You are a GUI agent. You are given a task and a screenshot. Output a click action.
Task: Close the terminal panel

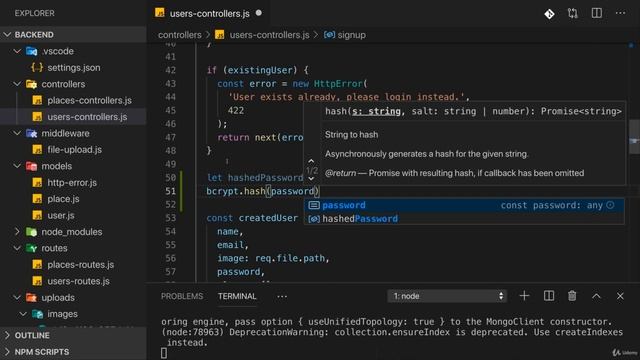tap(620, 296)
